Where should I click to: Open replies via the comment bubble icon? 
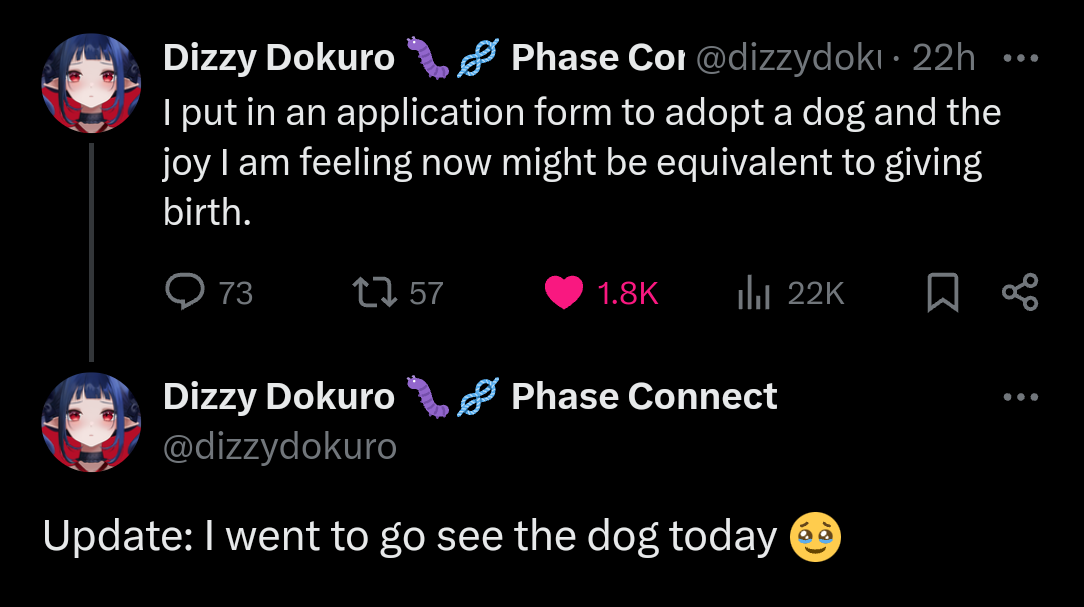point(185,292)
